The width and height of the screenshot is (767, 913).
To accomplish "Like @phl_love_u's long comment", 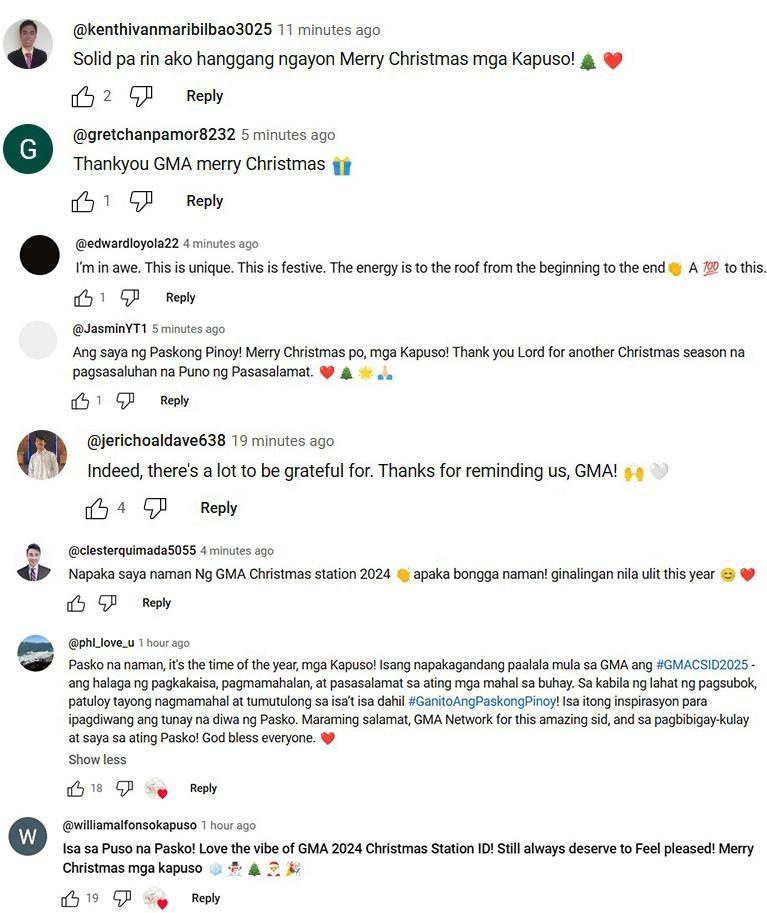I will (75, 788).
